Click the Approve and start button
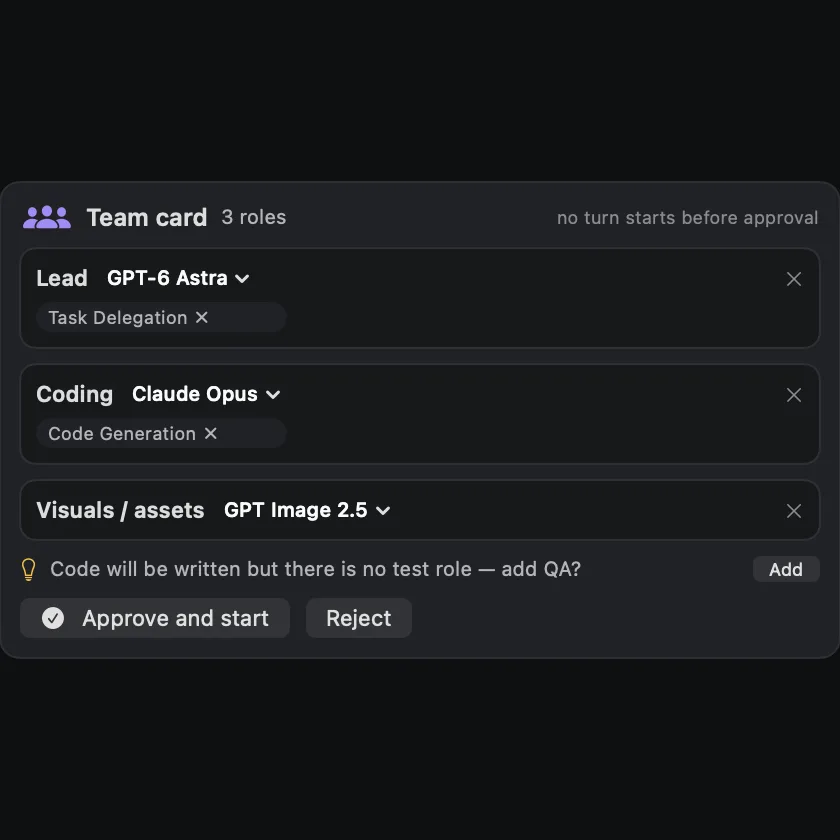 [x=155, y=618]
